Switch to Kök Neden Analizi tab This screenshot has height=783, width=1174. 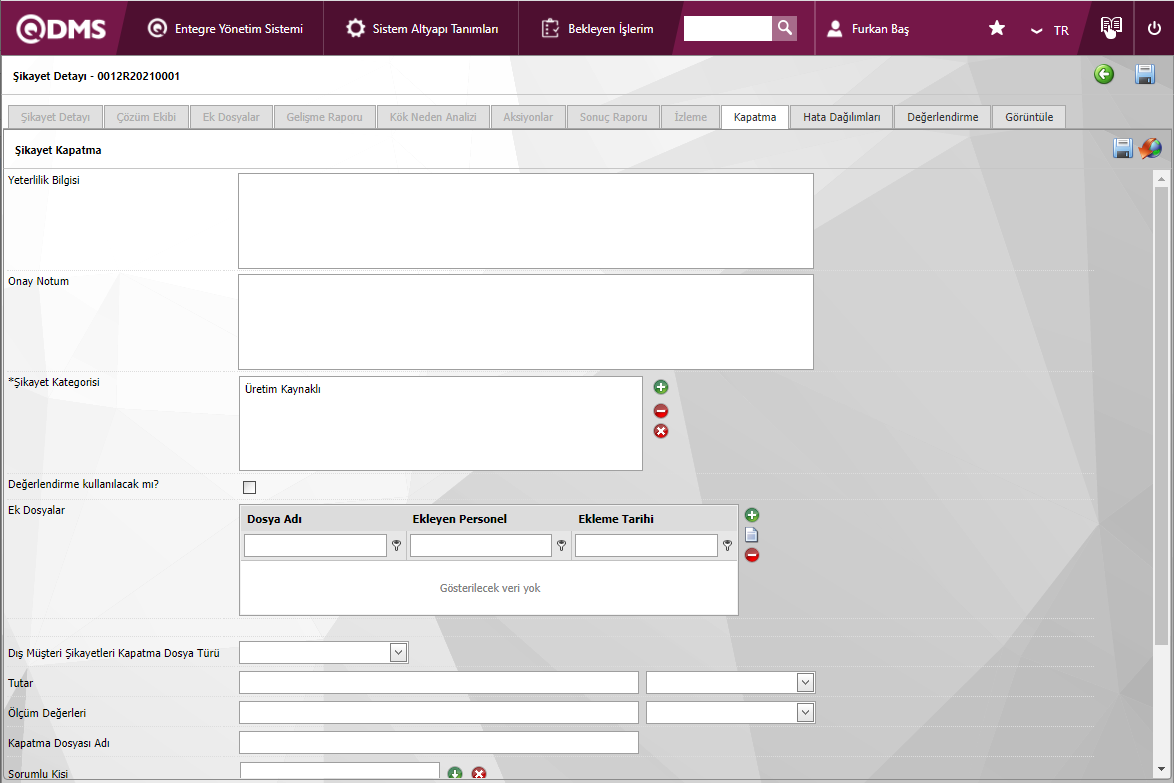(x=433, y=117)
